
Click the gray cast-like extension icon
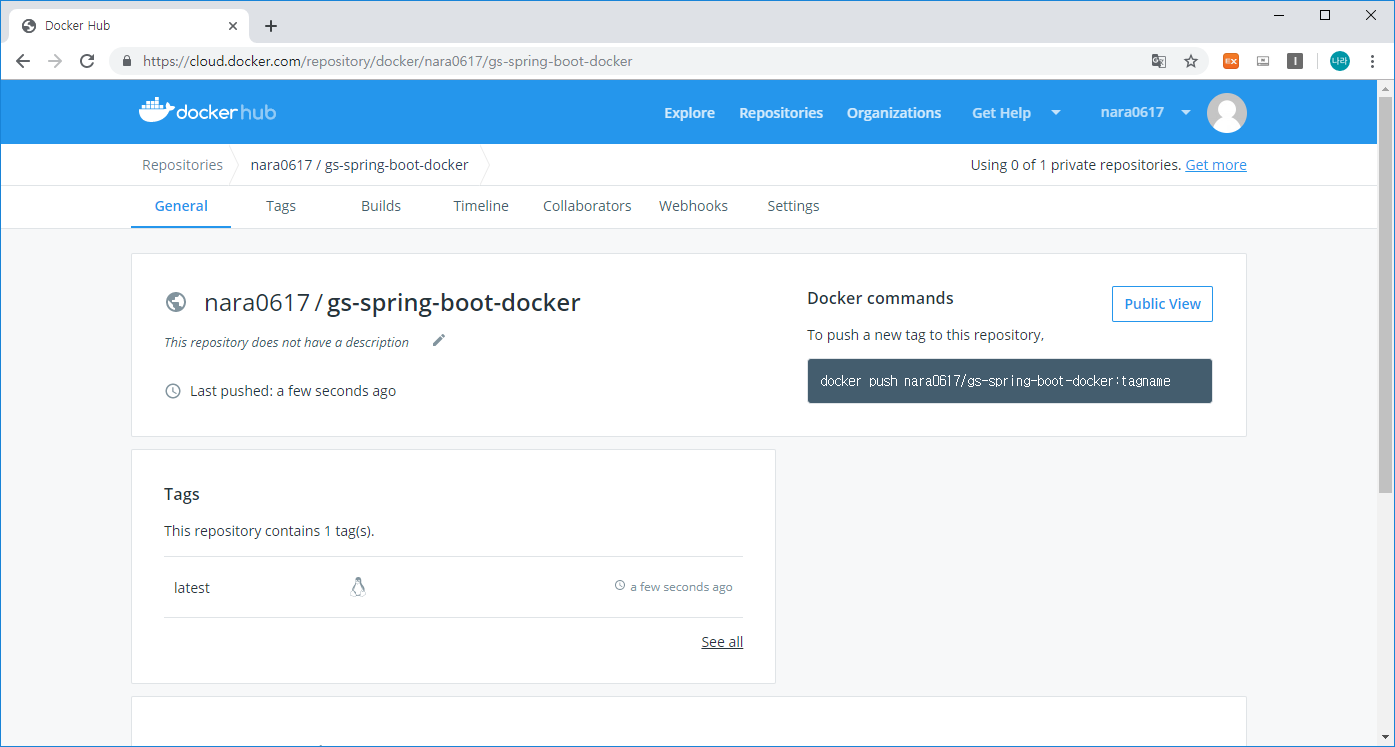[x=1263, y=61]
